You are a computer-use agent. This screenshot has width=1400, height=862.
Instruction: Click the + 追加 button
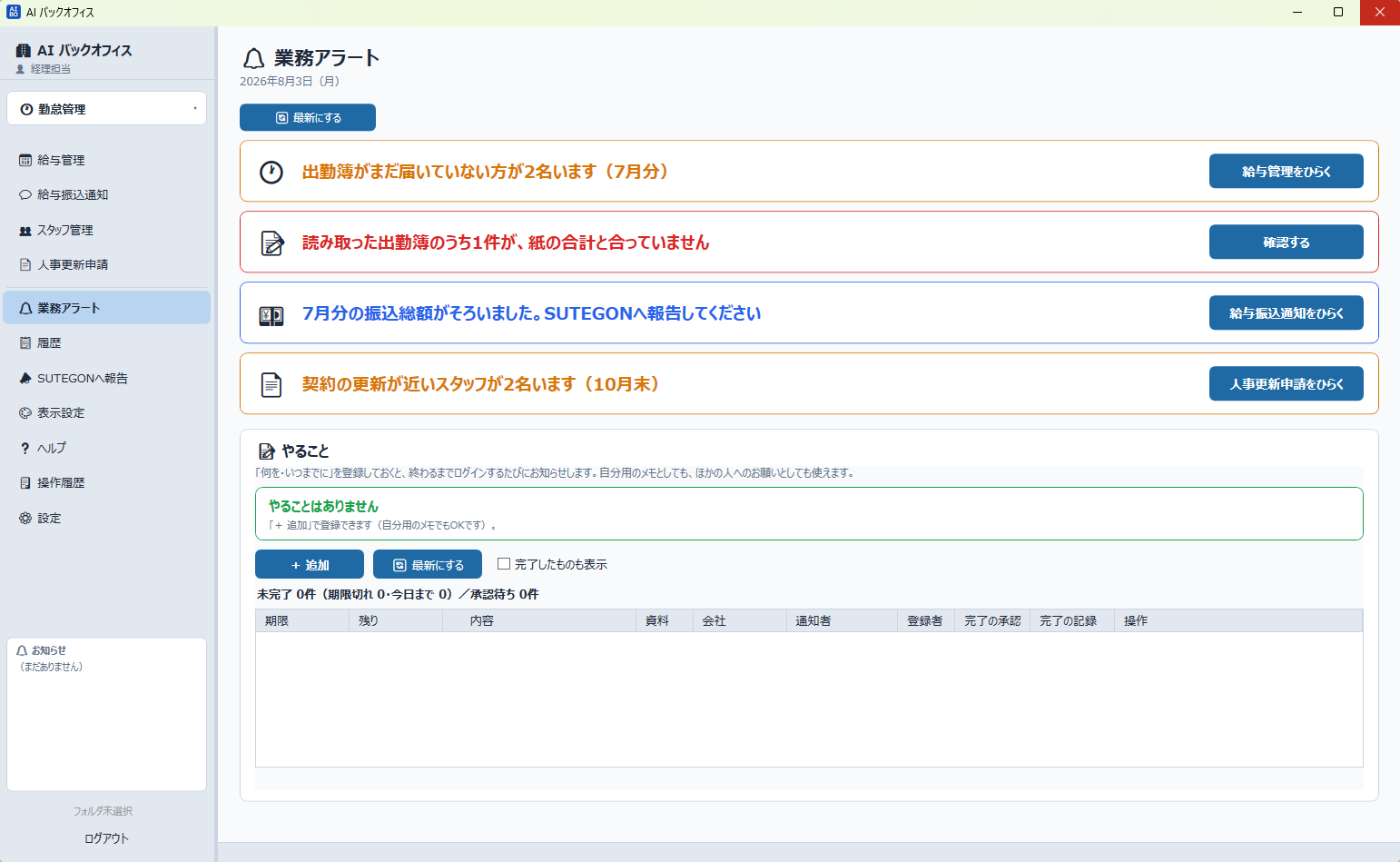310,564
